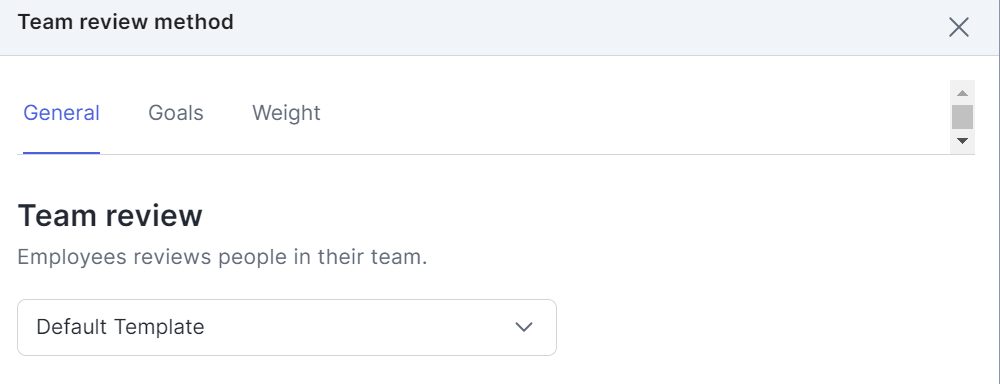The width and height of the screenshot is (1000, 384).
Task: Click the dialog header bar
Action: (x=500, y=27)
